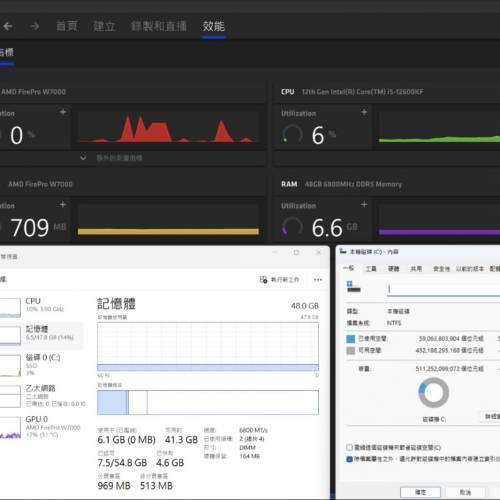Open the 錄製和直播 tab
Screen dimensions: 500x500
[159, 26]
